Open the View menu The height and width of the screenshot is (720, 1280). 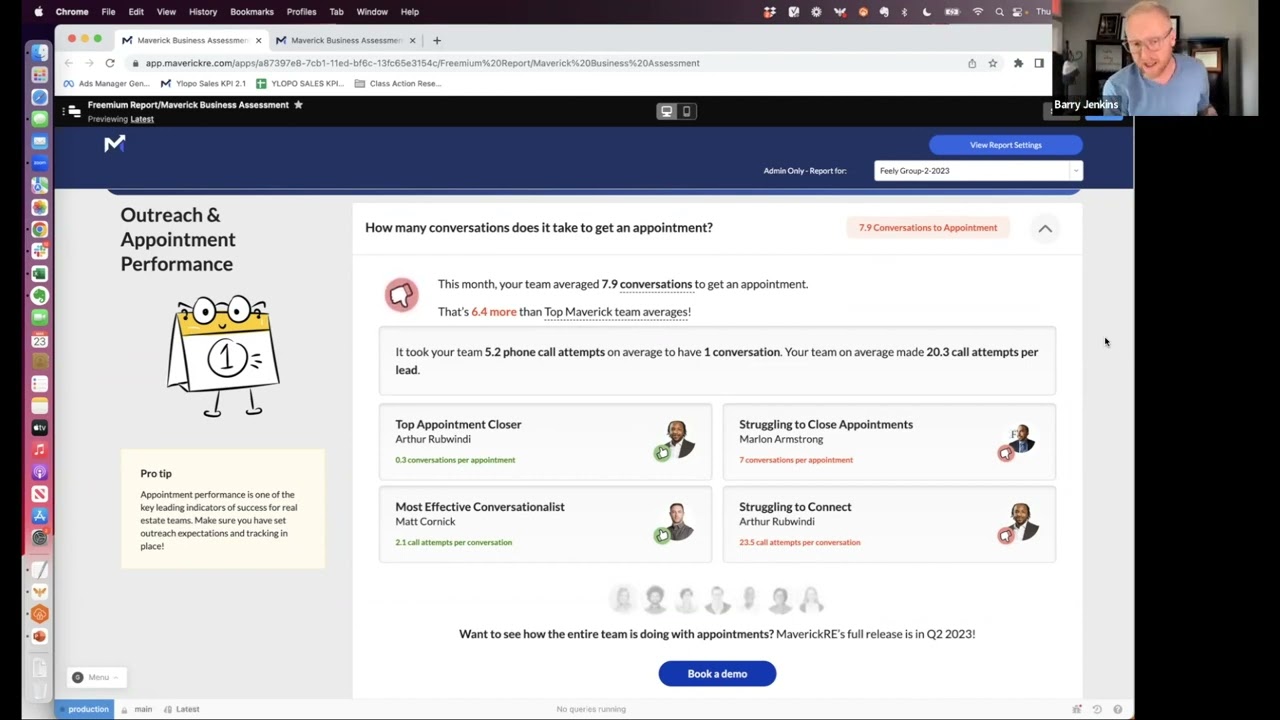coord(166,11)
